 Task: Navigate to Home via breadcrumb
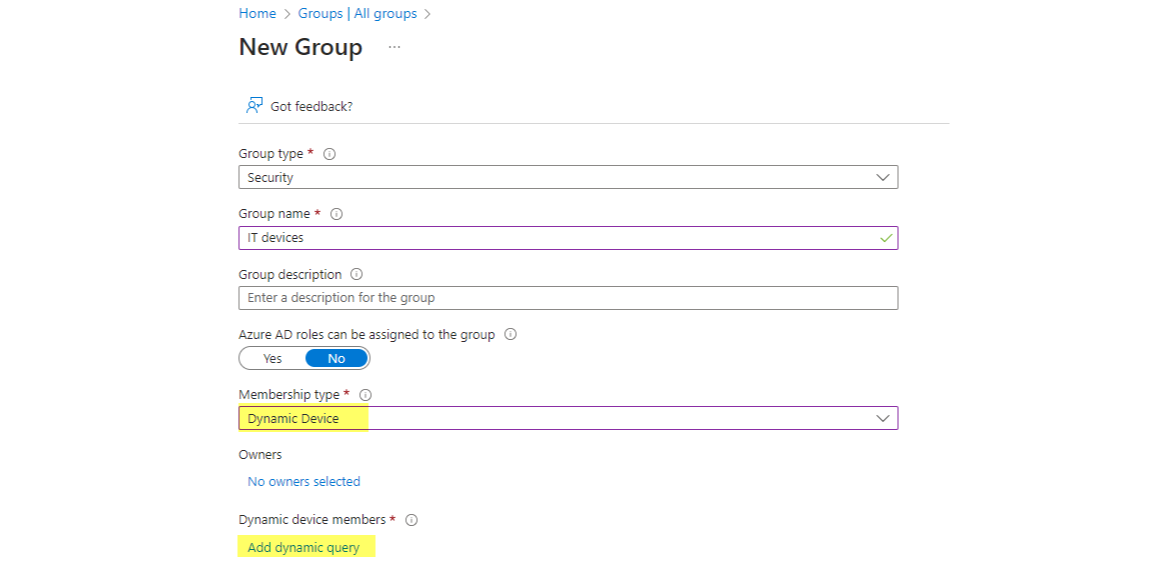point(256,13)
